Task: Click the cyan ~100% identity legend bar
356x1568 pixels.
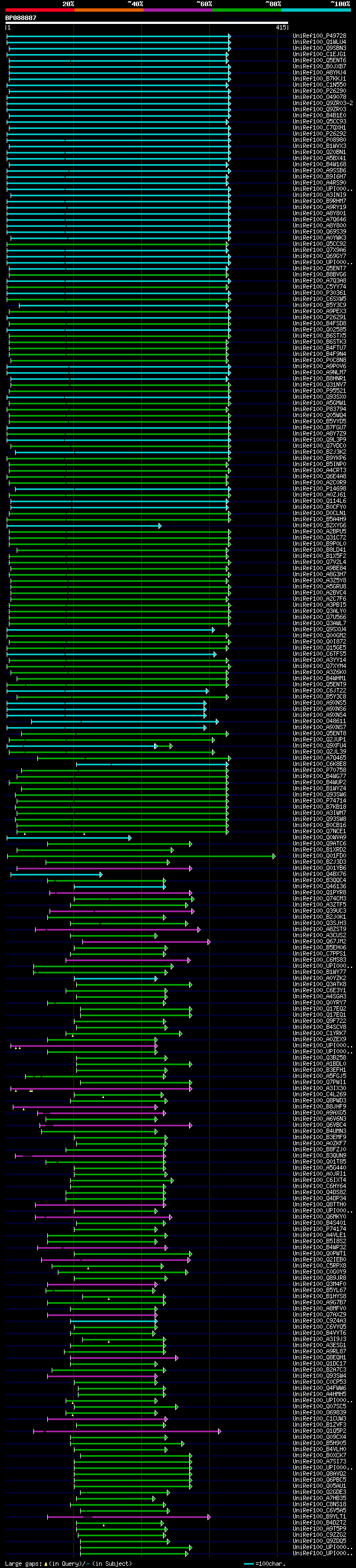Action: tap(316, 10)
